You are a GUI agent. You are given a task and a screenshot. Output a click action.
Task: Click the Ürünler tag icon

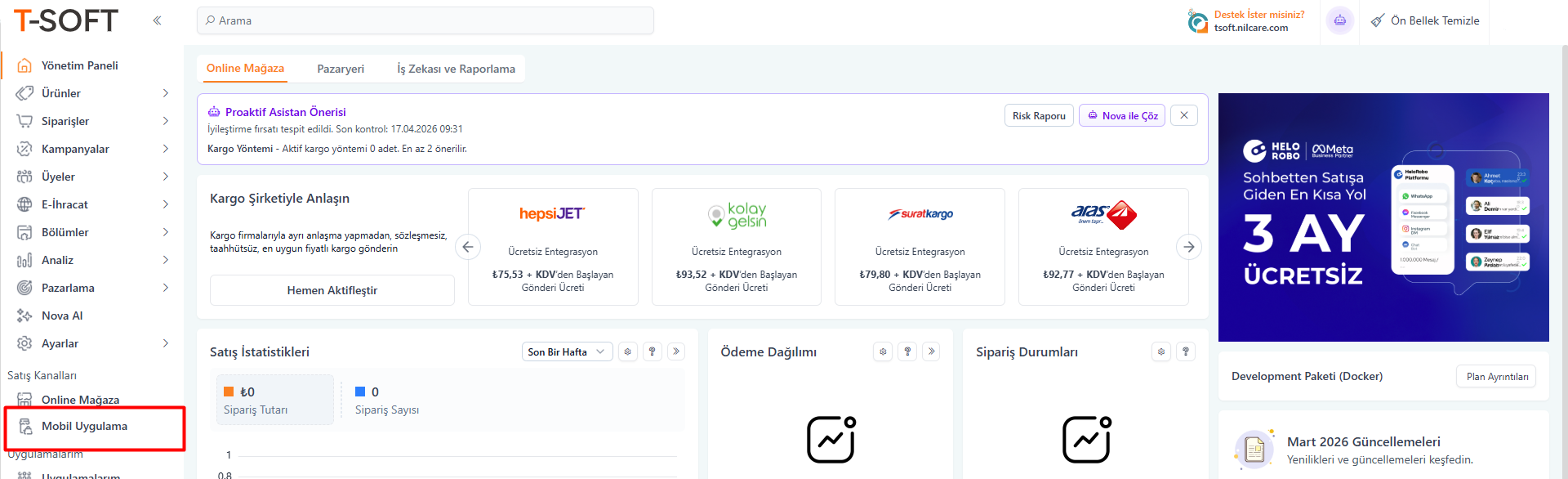[x=24, y=93]
